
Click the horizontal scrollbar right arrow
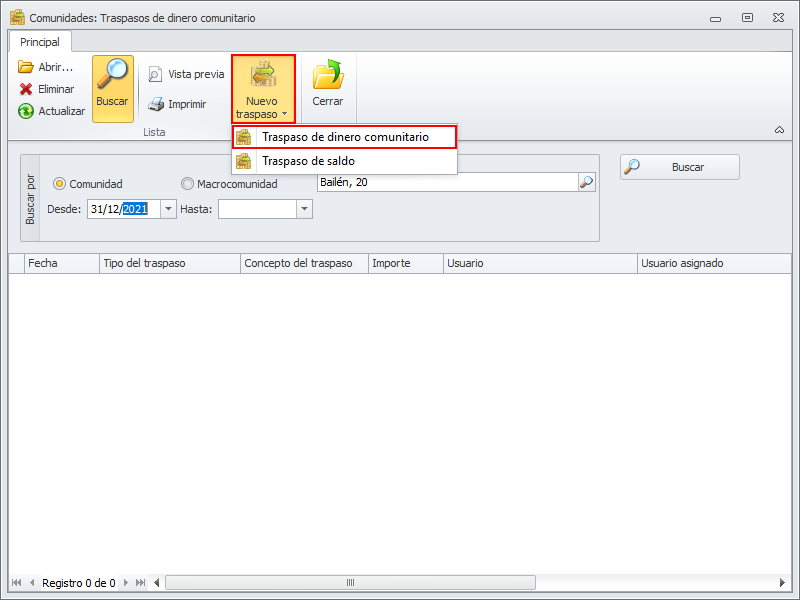(x=782, y=583)
